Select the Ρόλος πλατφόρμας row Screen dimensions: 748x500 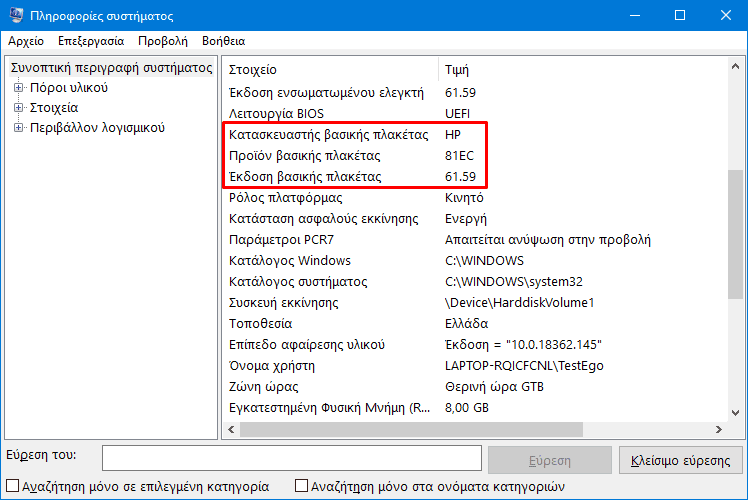coord(475,198)
